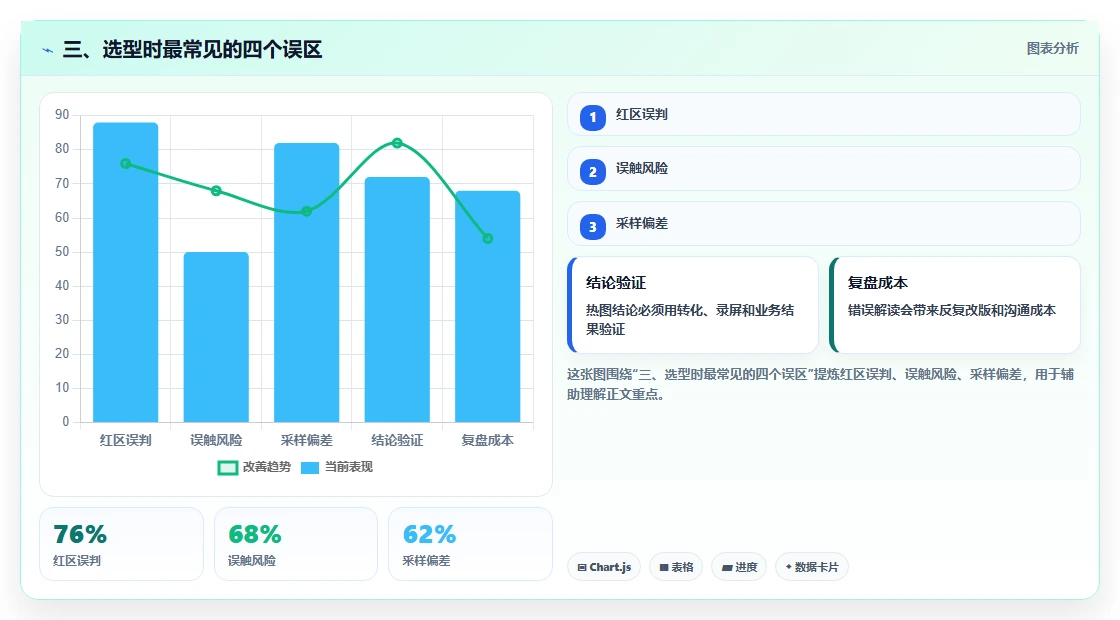Click the 红区误判 bar in chart
The width and height of the screenshot is (1120, 620).
tap(126, 272)
